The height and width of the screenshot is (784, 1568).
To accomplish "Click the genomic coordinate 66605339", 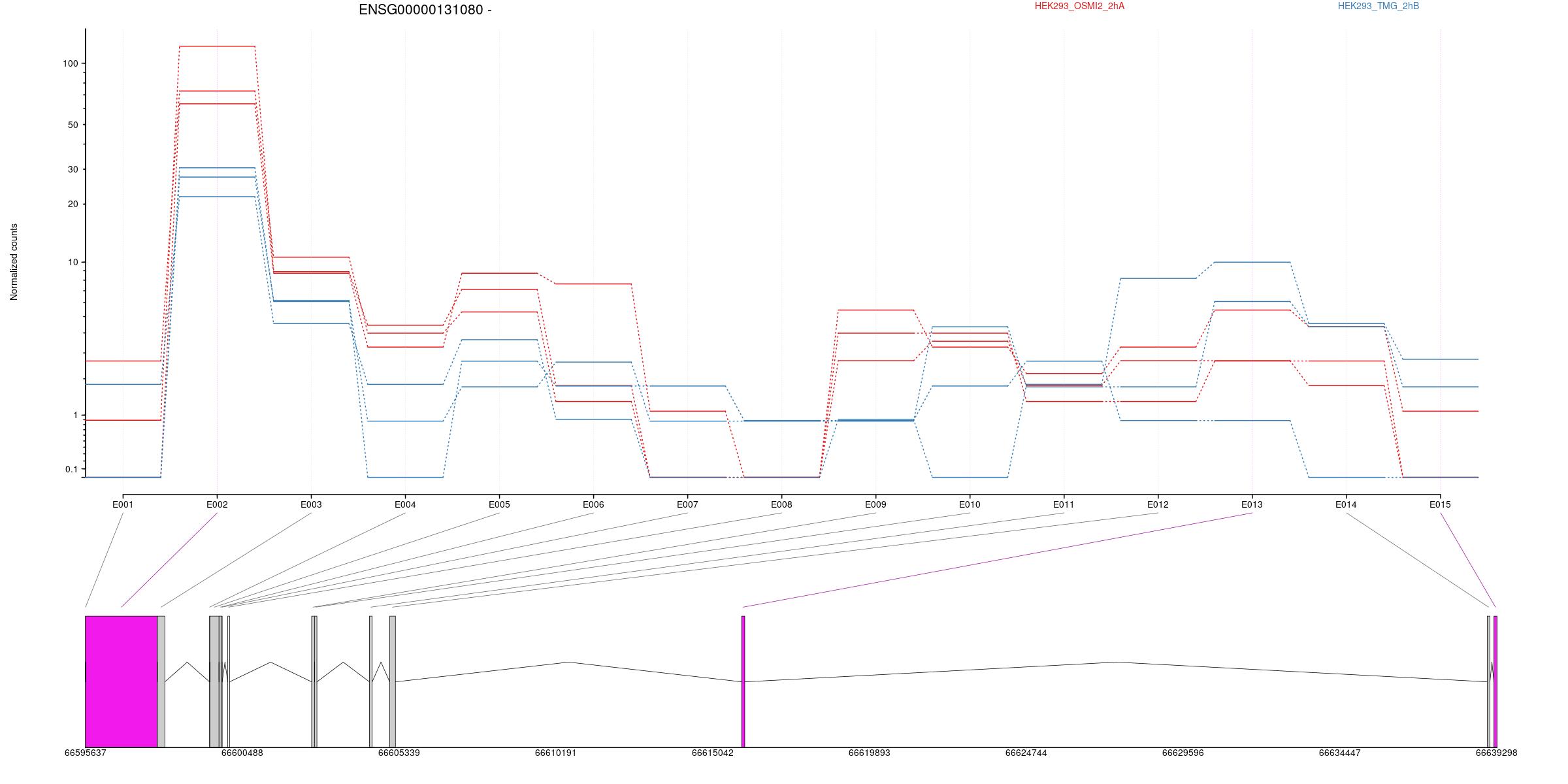I will point(399,753).
